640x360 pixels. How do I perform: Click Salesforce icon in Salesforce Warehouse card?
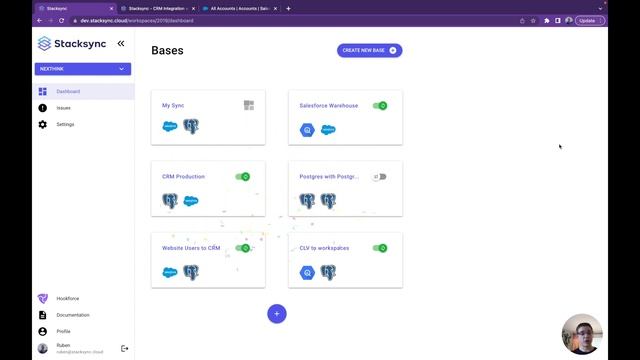(x=328, y=130)
